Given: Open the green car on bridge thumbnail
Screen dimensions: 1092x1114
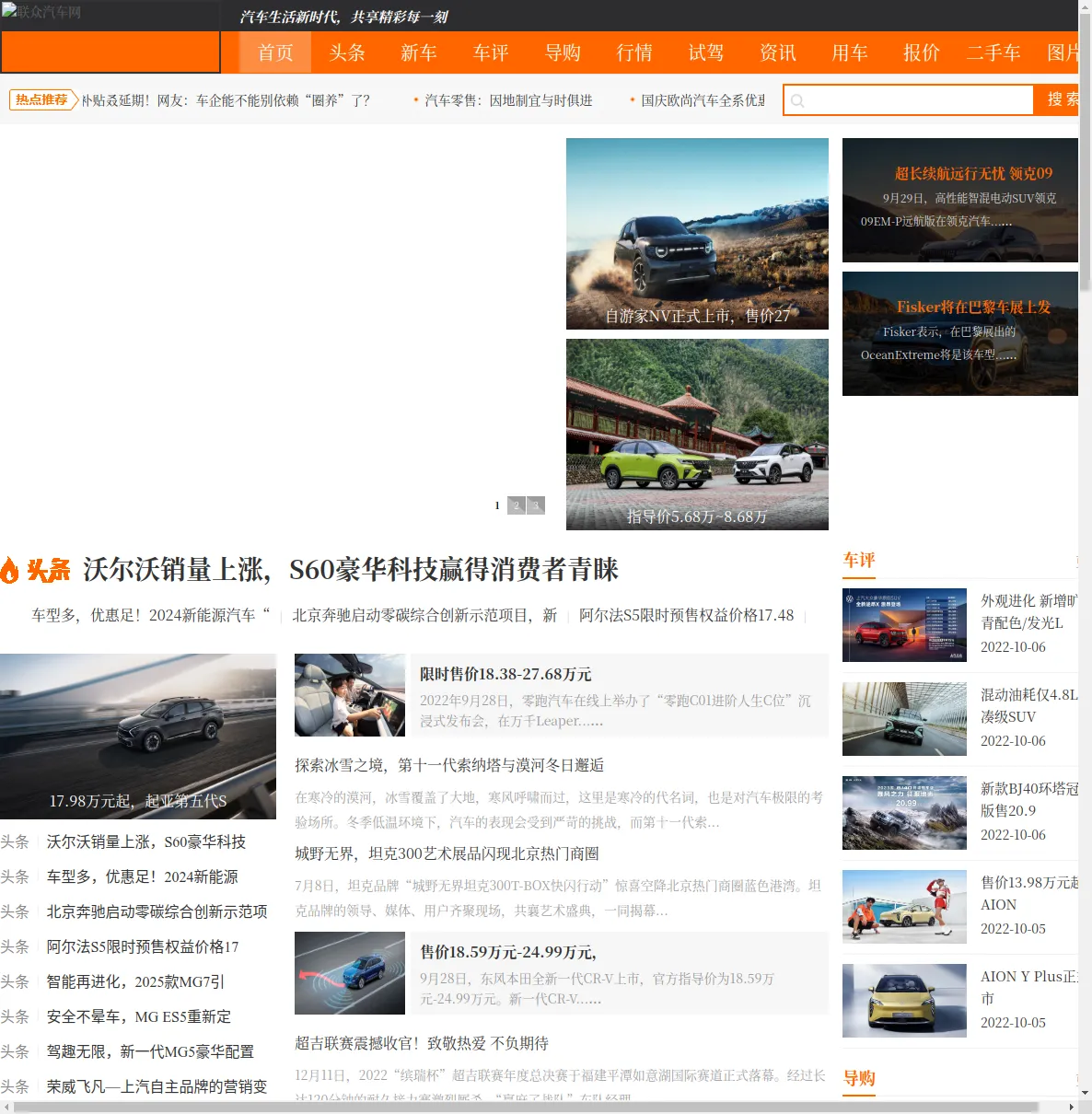Looking at the screenshot, I should [x=904, y=719].
